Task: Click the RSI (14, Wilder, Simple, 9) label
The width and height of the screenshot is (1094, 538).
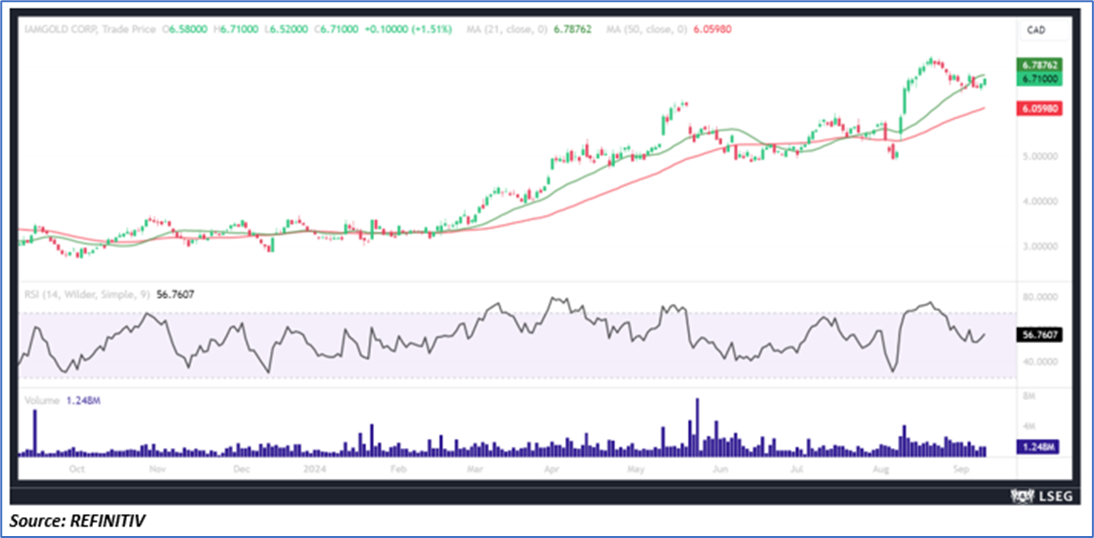Action: tap(87, 294)
